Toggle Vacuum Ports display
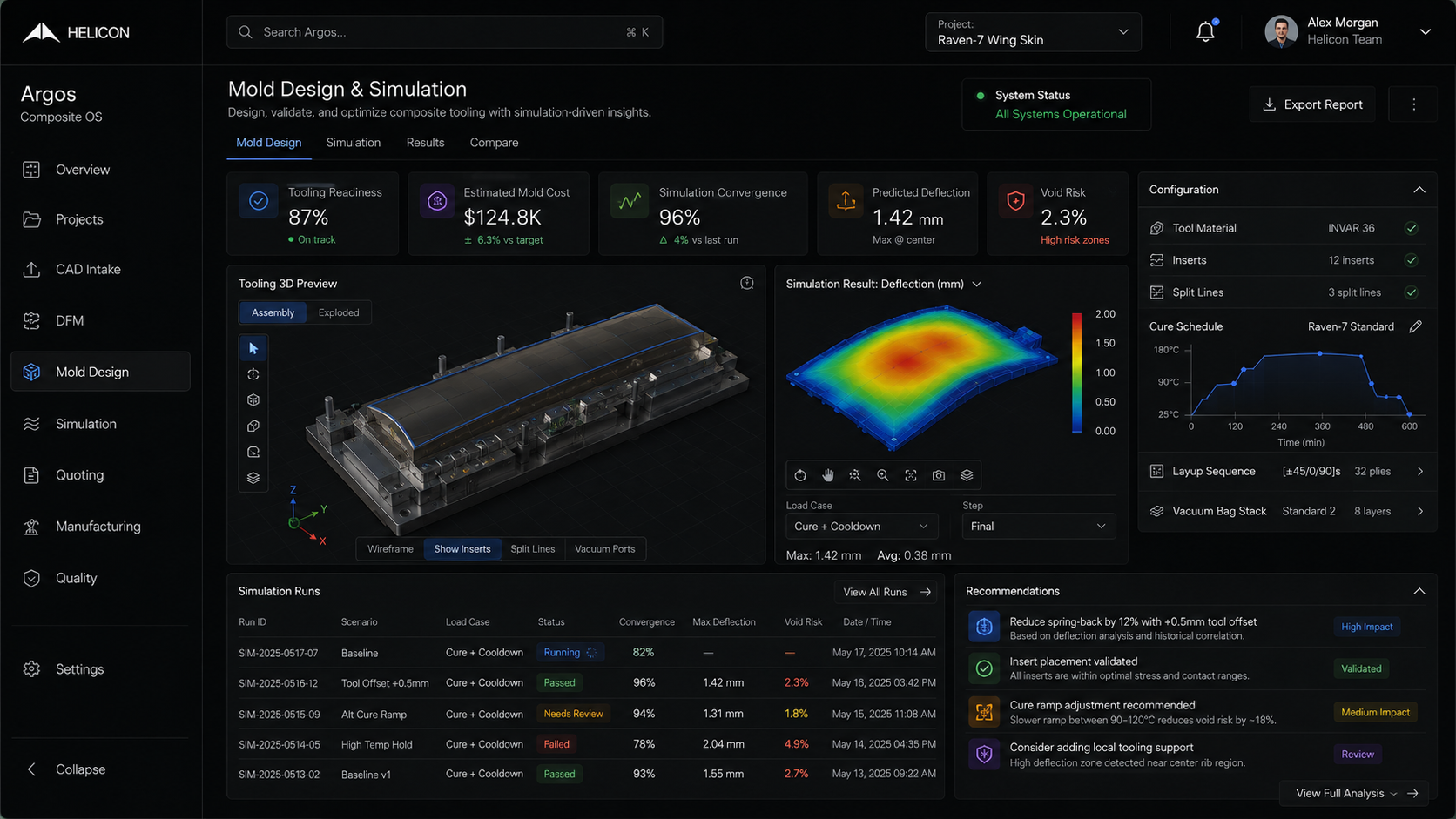The height and width of the screenshot is (819, 1456). (605, 549)
